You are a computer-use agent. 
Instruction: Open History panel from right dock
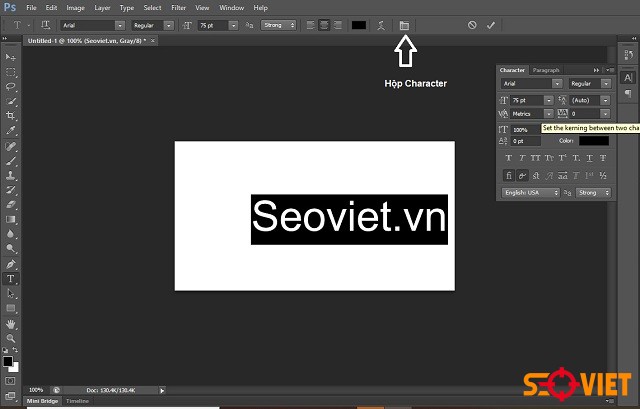(629, 56)
